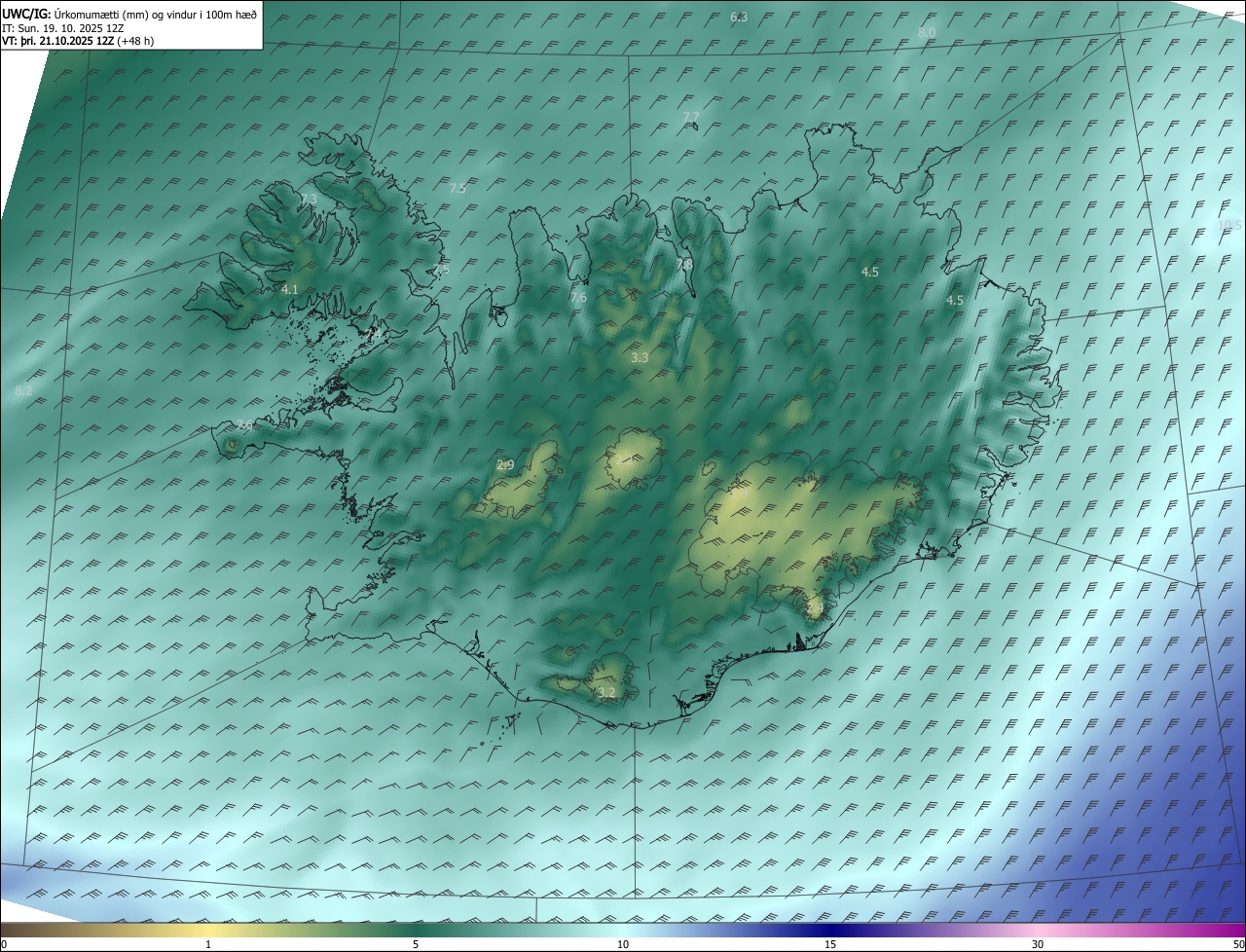The image size is (1246, 952).
Task: Click the 2.4 value label
Action: pyautogui.click(x=815, y=608)
